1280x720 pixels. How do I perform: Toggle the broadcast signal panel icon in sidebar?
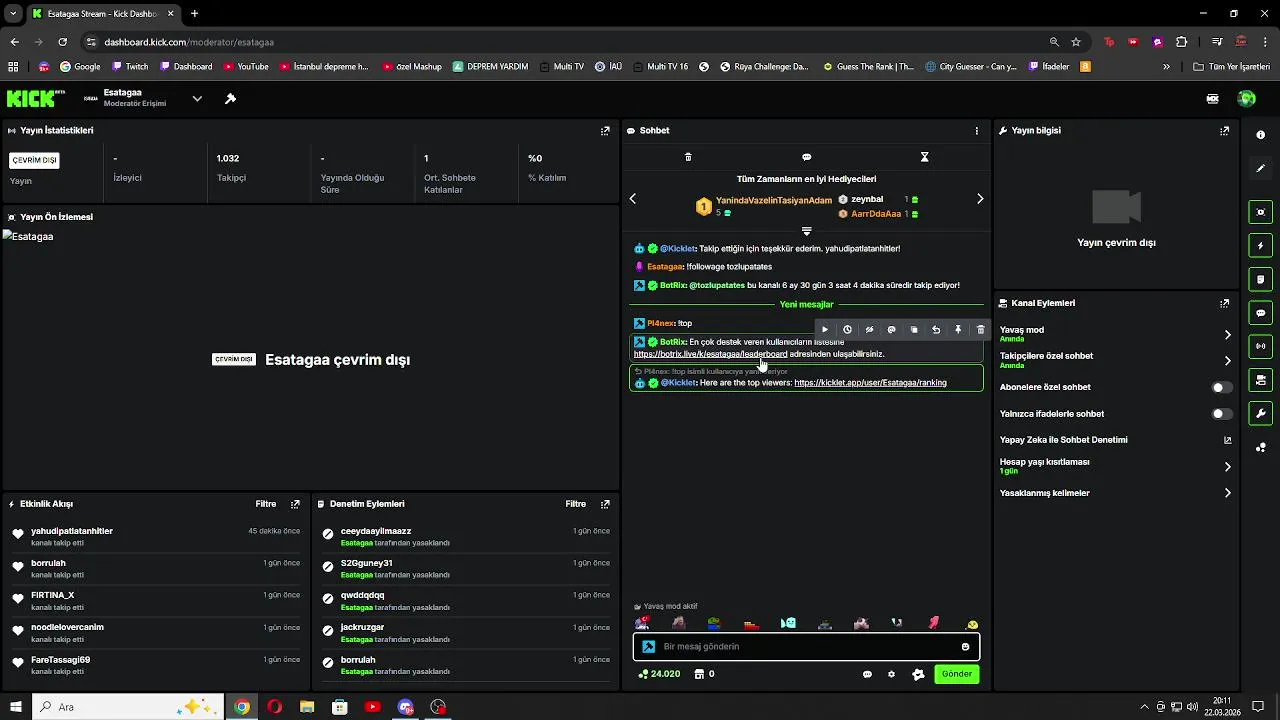[1260, 346]
